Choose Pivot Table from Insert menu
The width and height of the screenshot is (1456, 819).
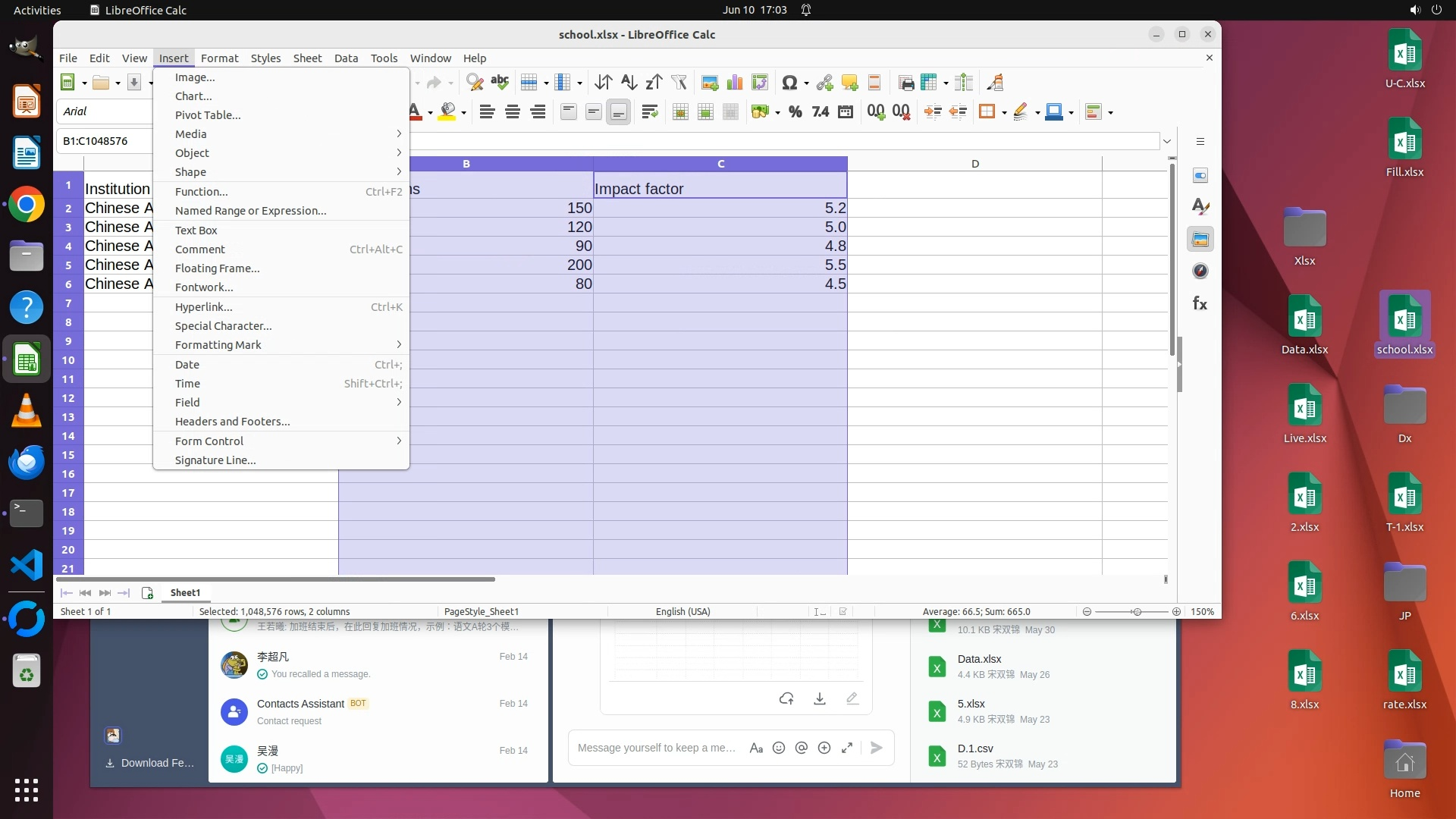(x=208, y=115)
